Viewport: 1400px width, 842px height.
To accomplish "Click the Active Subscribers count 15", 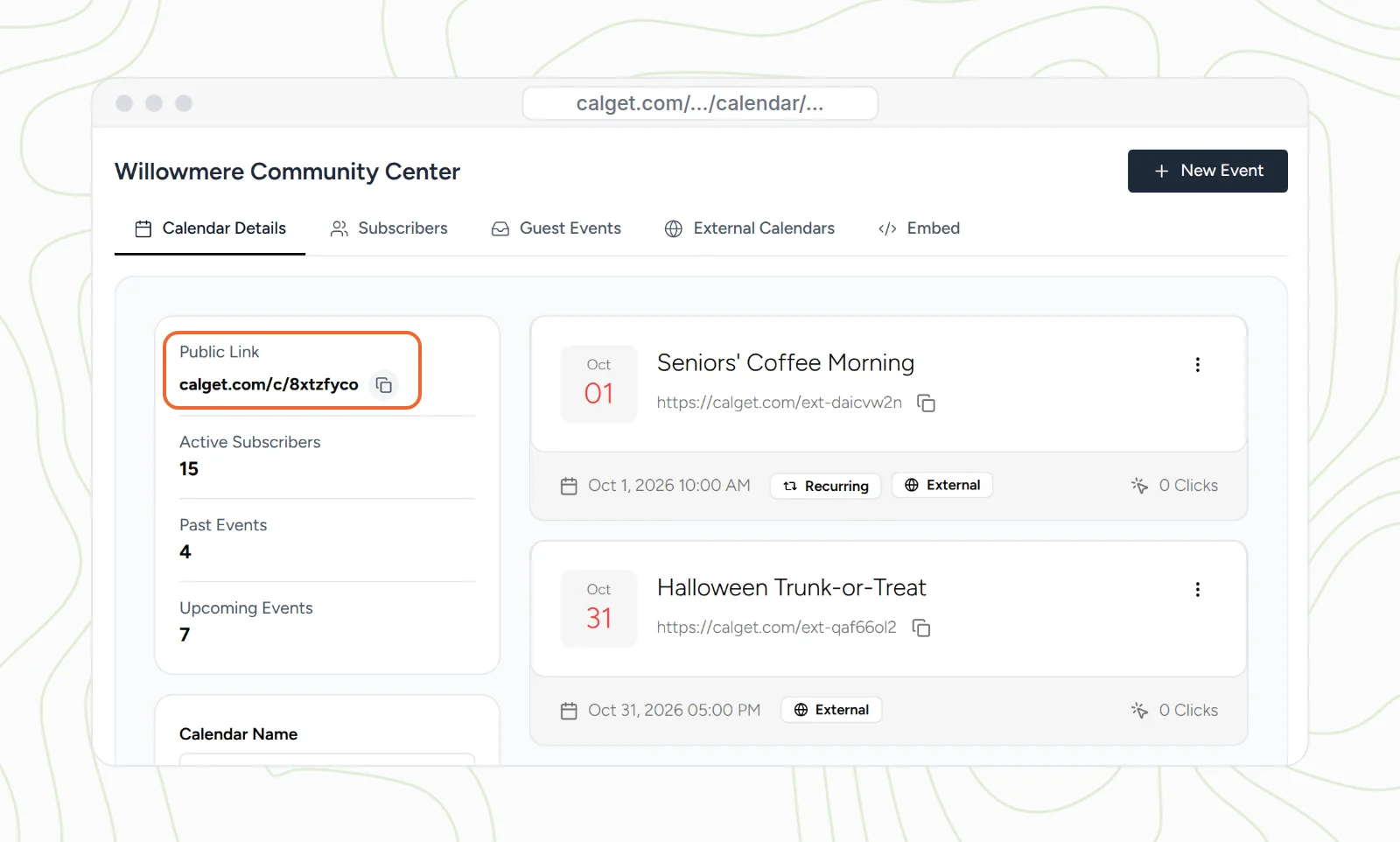I will [189, 469].
